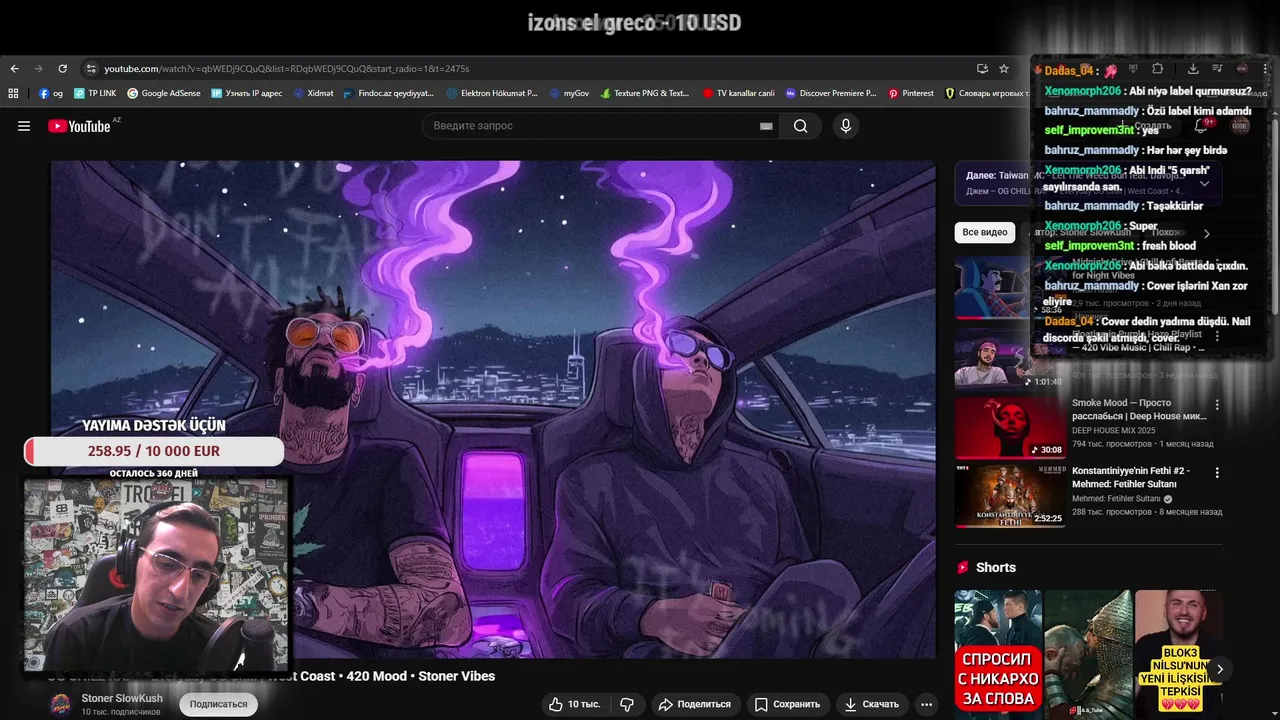
Task: Open the TP LINK bookmark
Action: coord(94,93)
